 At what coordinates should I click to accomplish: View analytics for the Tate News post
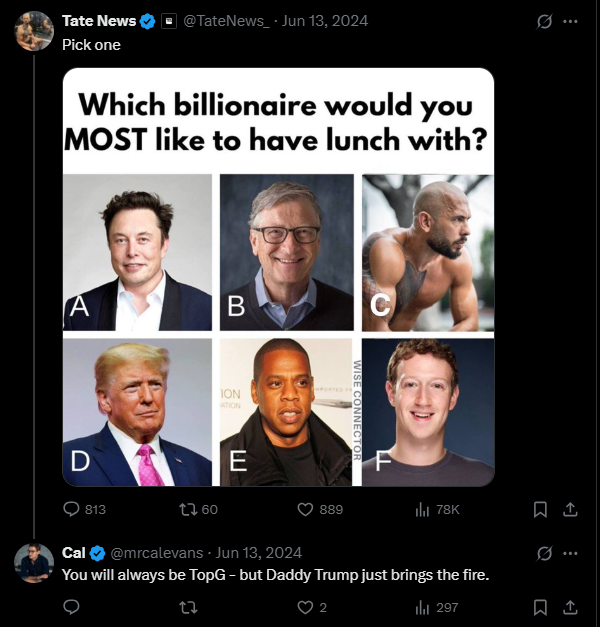click(x=422, y=509)
